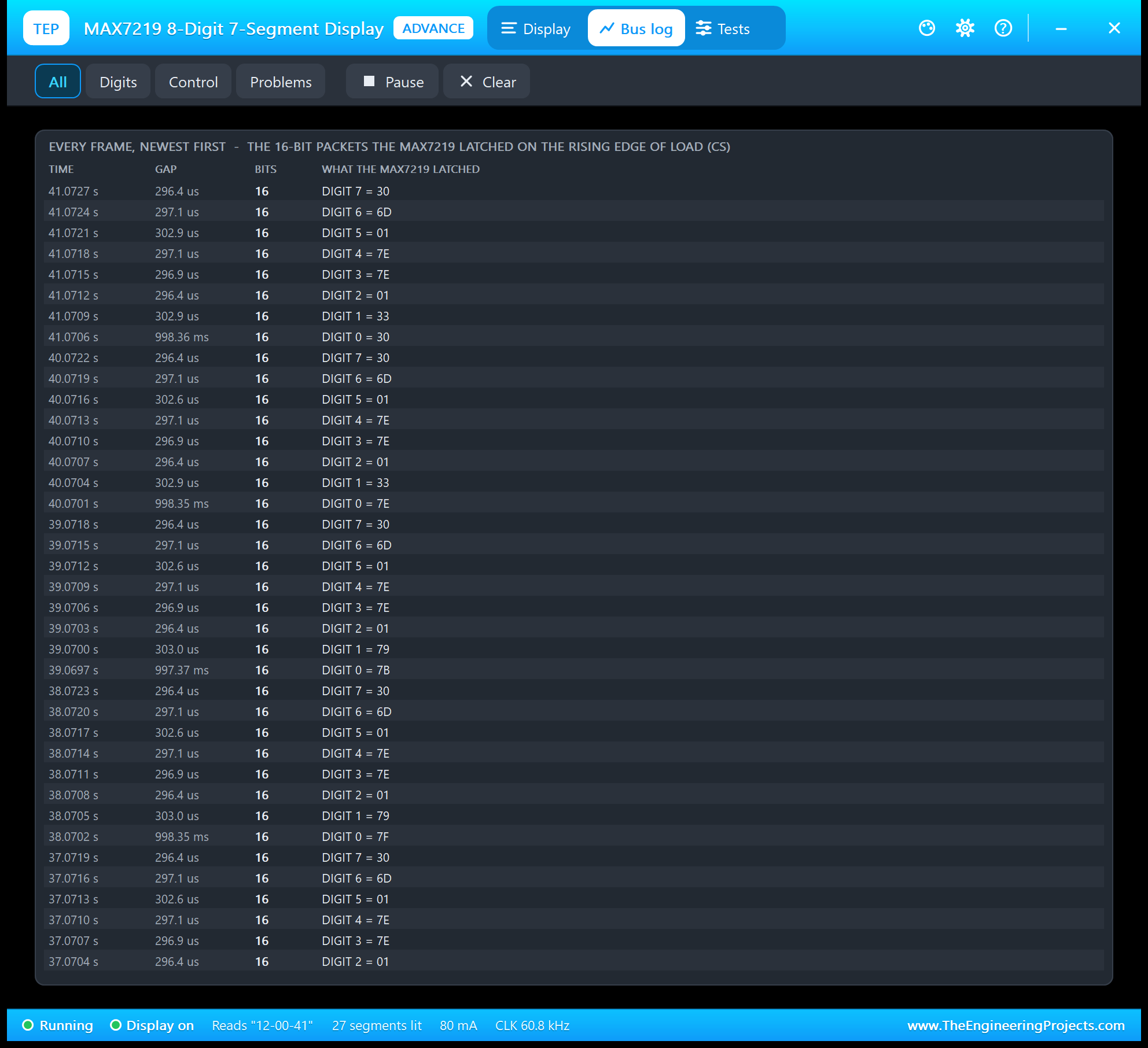Select the row at 40.0701 s
Viewport: 1148px width, 1048px height.
pos(574,503)
